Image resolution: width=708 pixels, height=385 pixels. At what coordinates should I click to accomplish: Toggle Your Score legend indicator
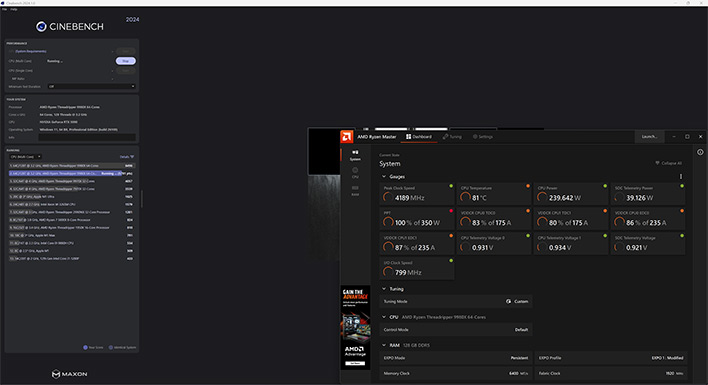click(85, 348)
